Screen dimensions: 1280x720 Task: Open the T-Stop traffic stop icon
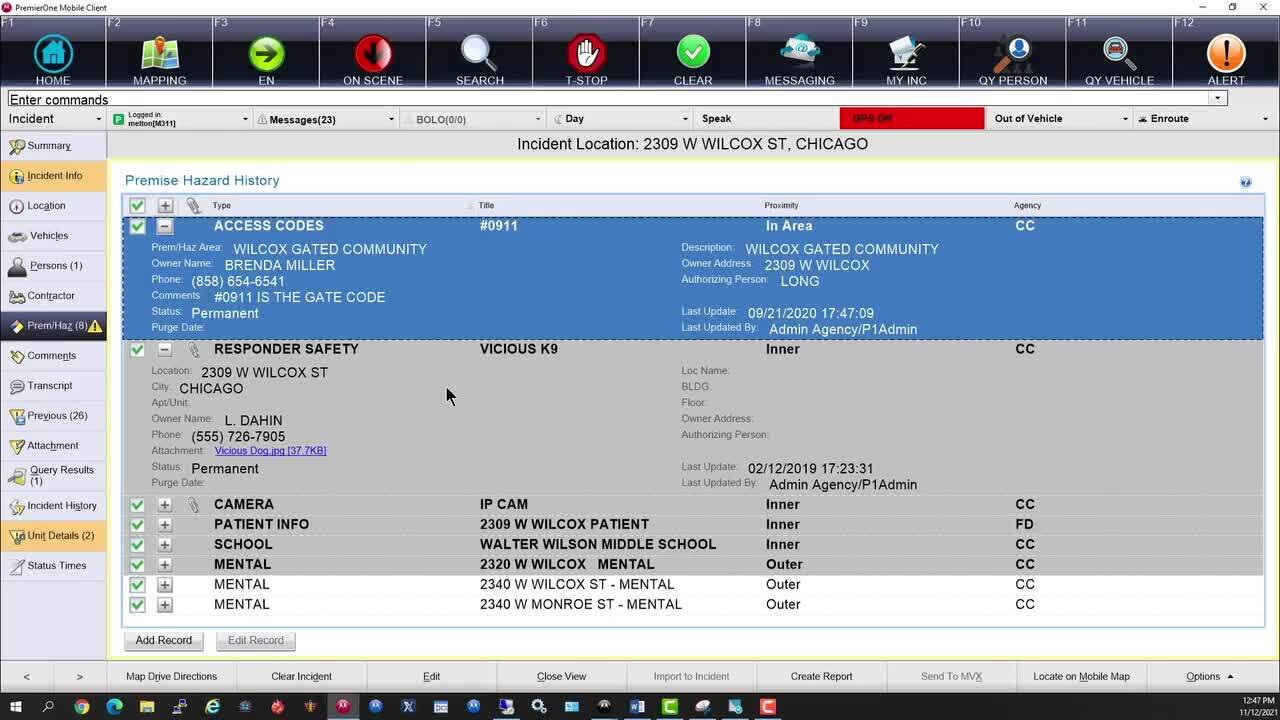click(x=586, y=55)
